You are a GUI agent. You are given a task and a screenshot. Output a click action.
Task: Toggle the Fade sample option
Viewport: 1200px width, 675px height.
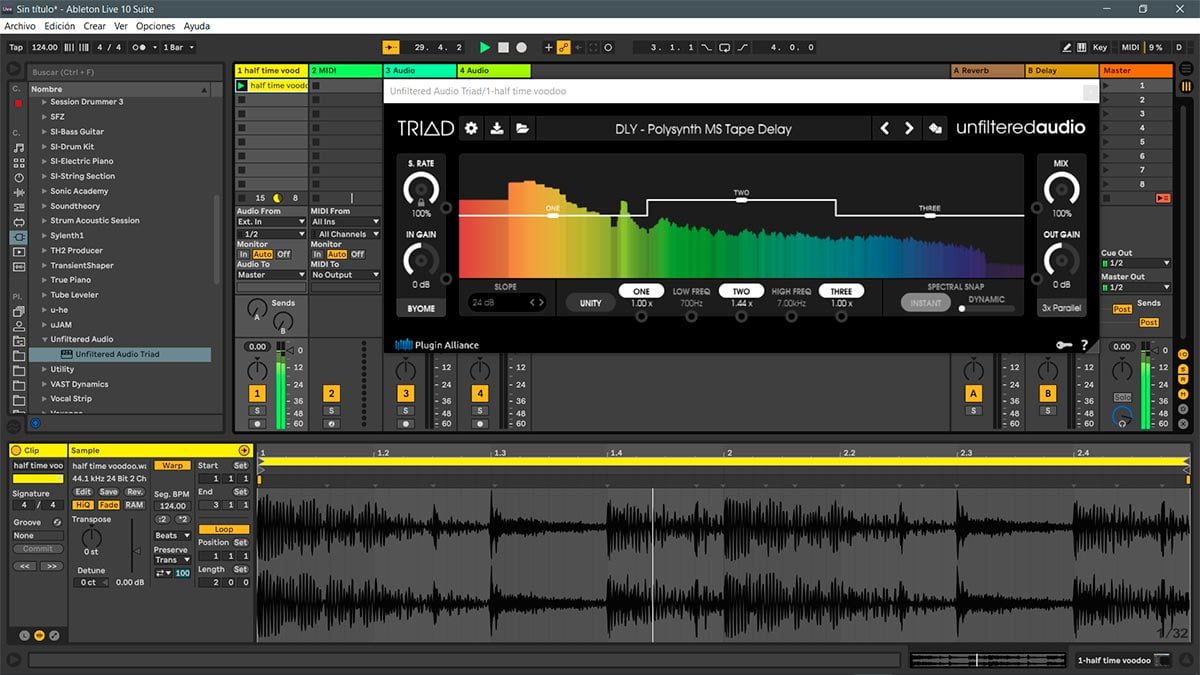pos(108,505)
